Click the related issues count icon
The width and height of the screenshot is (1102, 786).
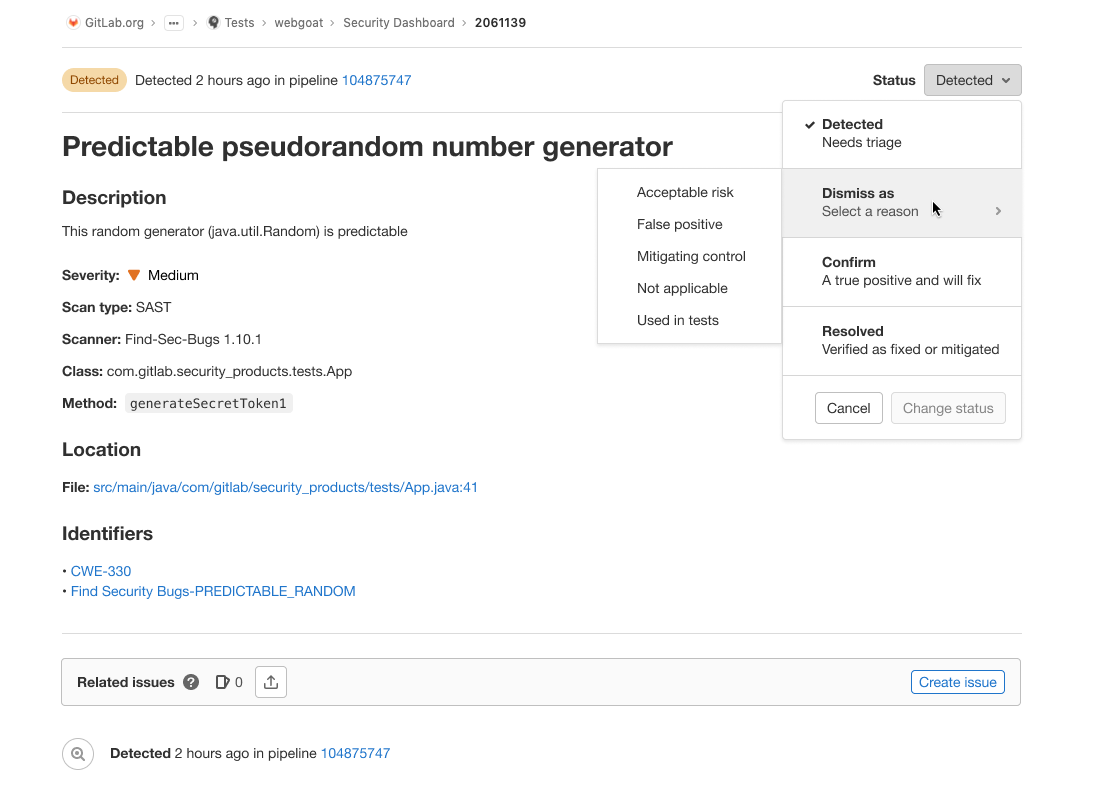(222, 682)
